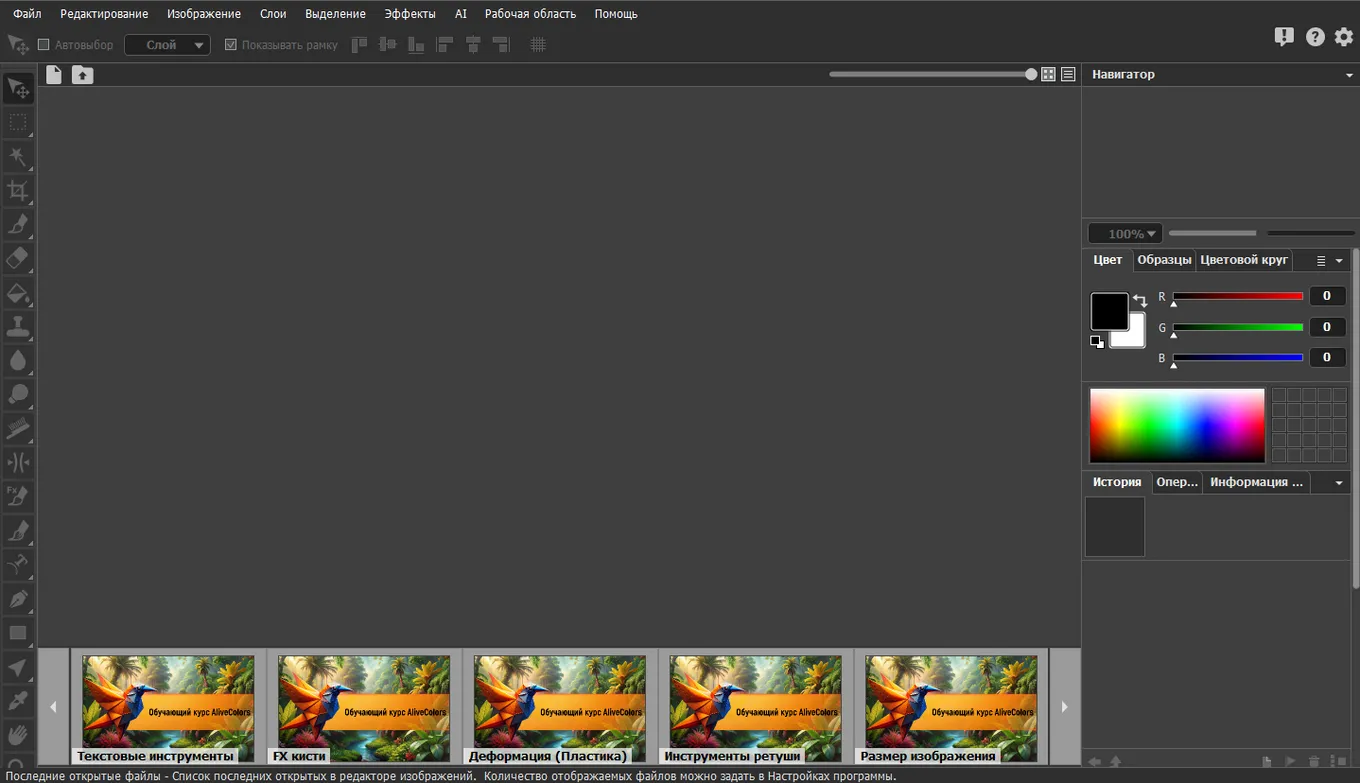
Task: Open the Слой dropdown in options bar
Action: click(x=167, y=45)
